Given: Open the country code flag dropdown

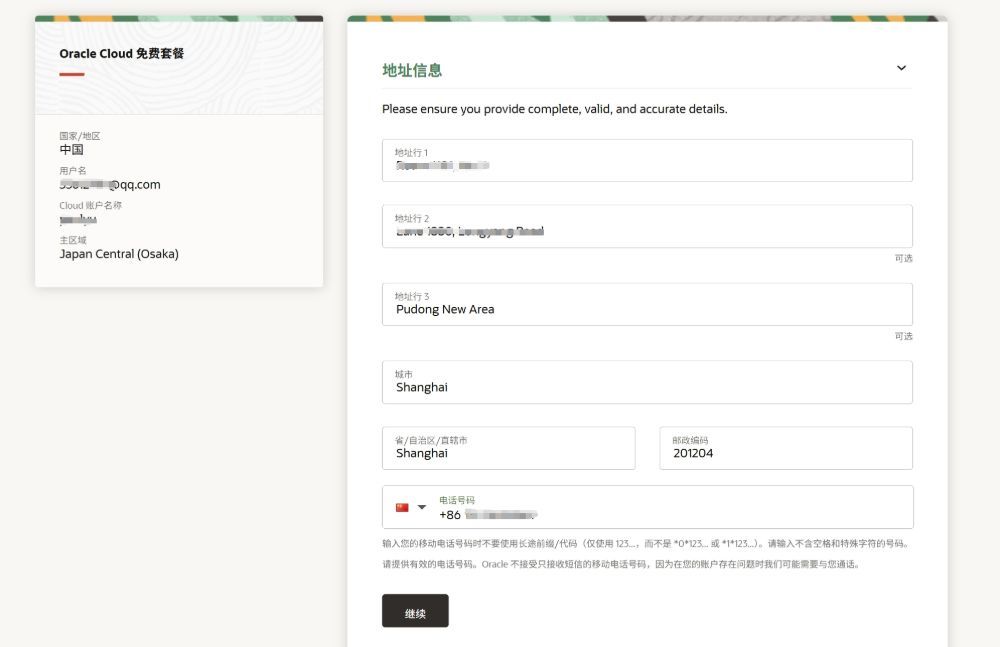Looking at the screenshot, I should coord(422,507).
